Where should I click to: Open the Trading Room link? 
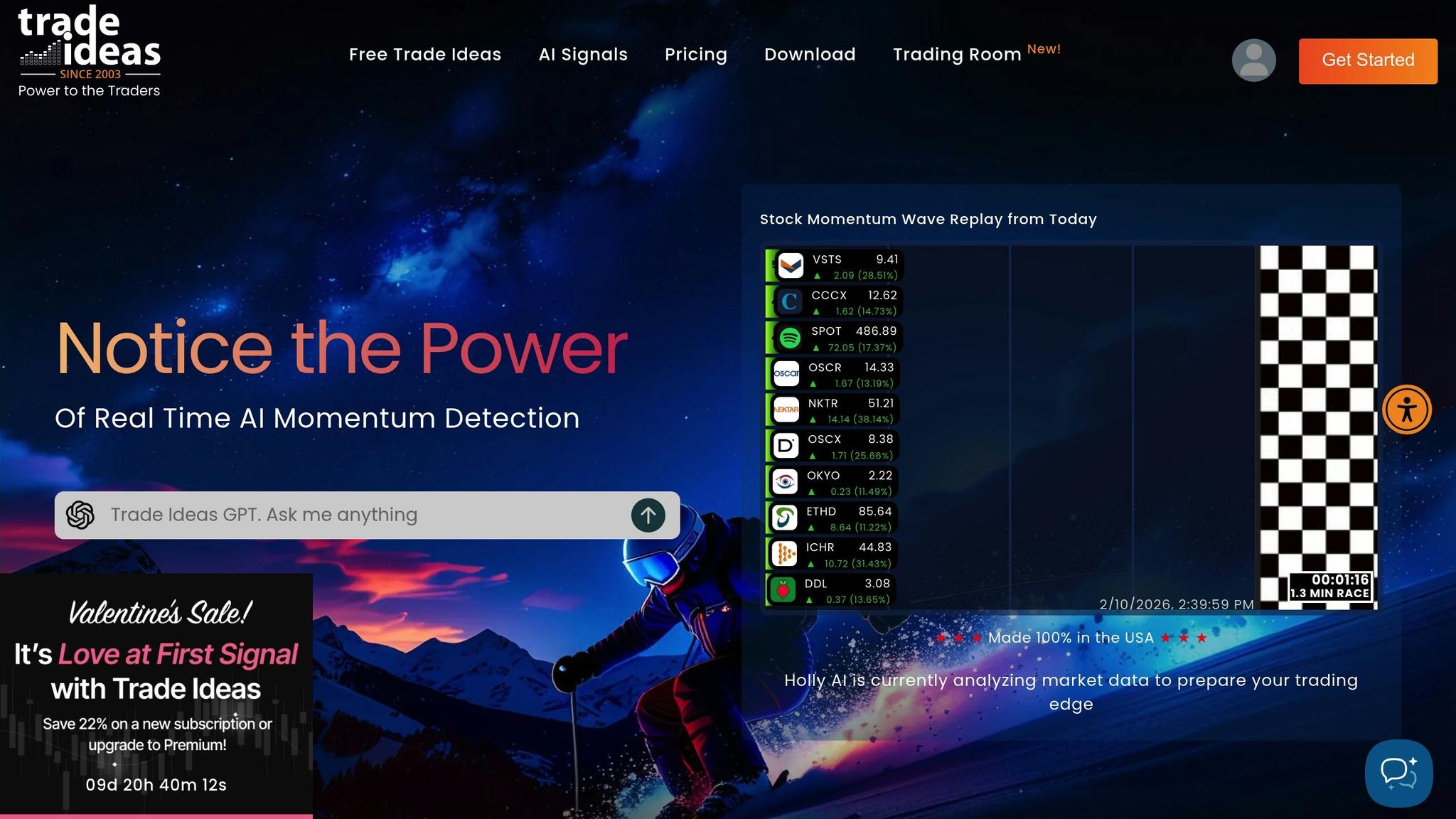point(957,55)
